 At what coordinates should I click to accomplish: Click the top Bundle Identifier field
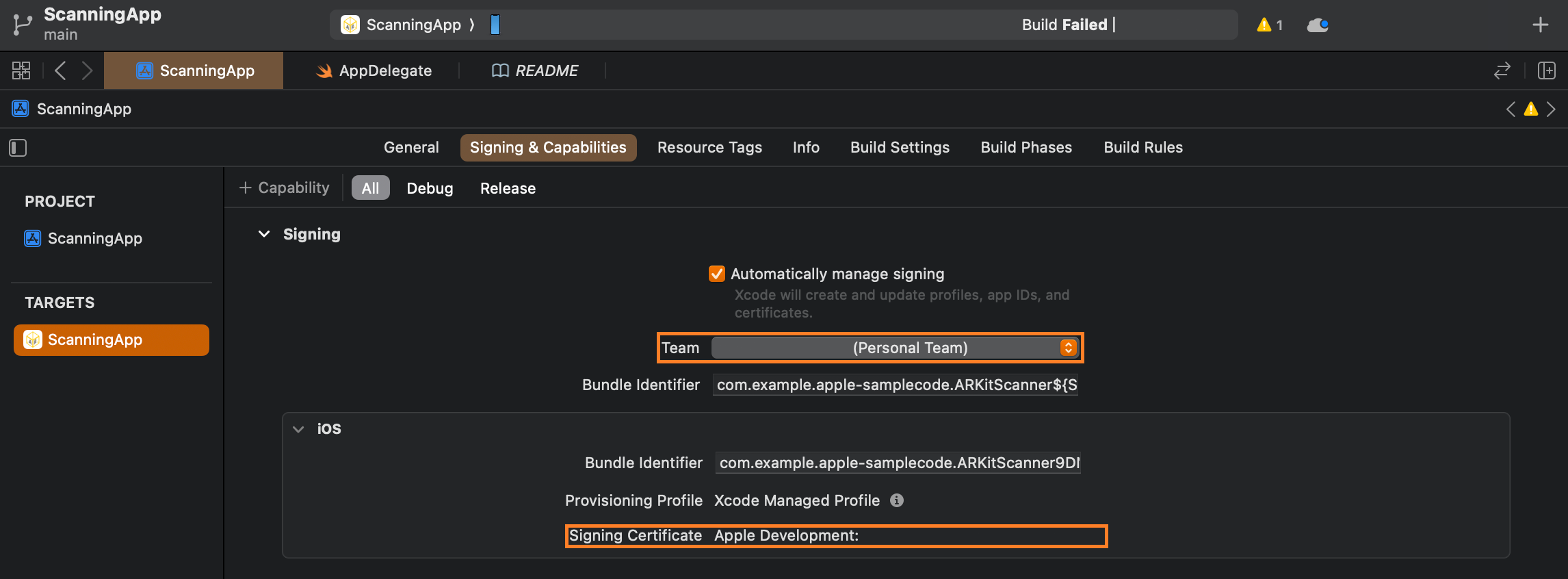click(x=896, y=385)
